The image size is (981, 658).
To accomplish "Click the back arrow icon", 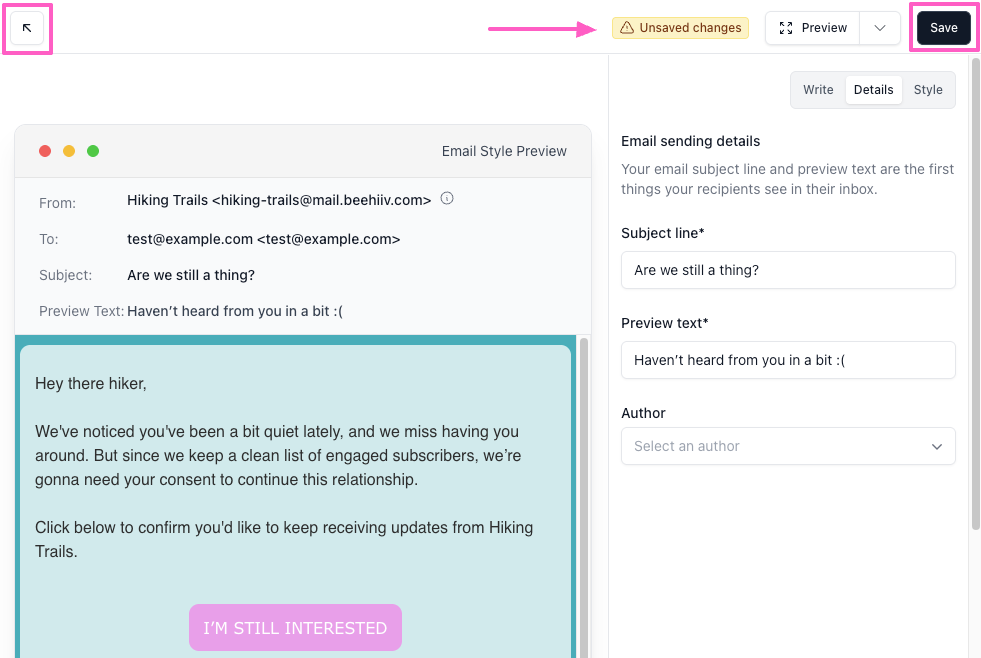I will 27,28.
